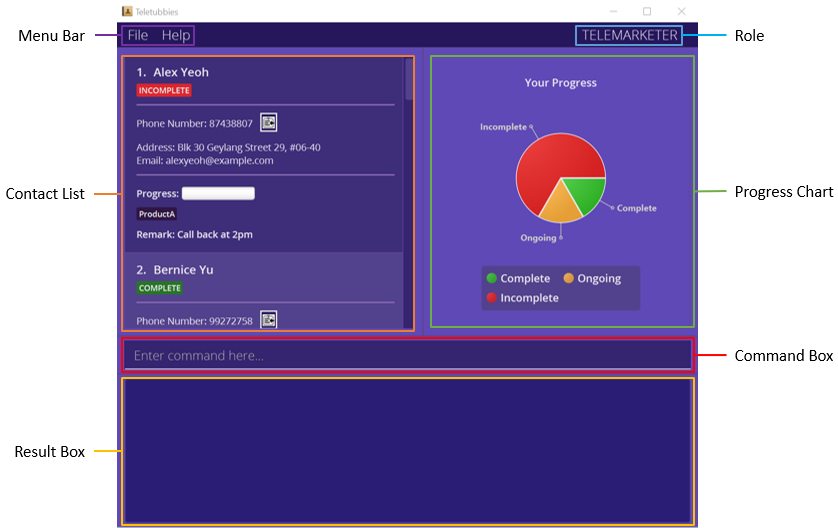Image resolution: width=838 pixels, height=528 pixels.
Task: Click the ProductA tag
Action: point(157,214)
